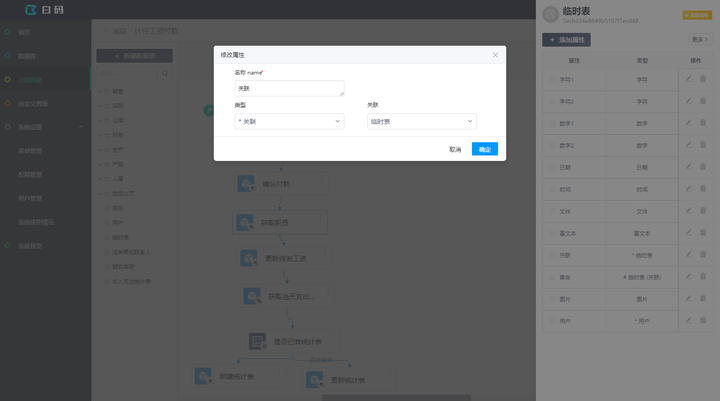This screenshot has width=720, height=401.
Task: Open 首页 in the left sidebar
Action: tap(24, 32)
